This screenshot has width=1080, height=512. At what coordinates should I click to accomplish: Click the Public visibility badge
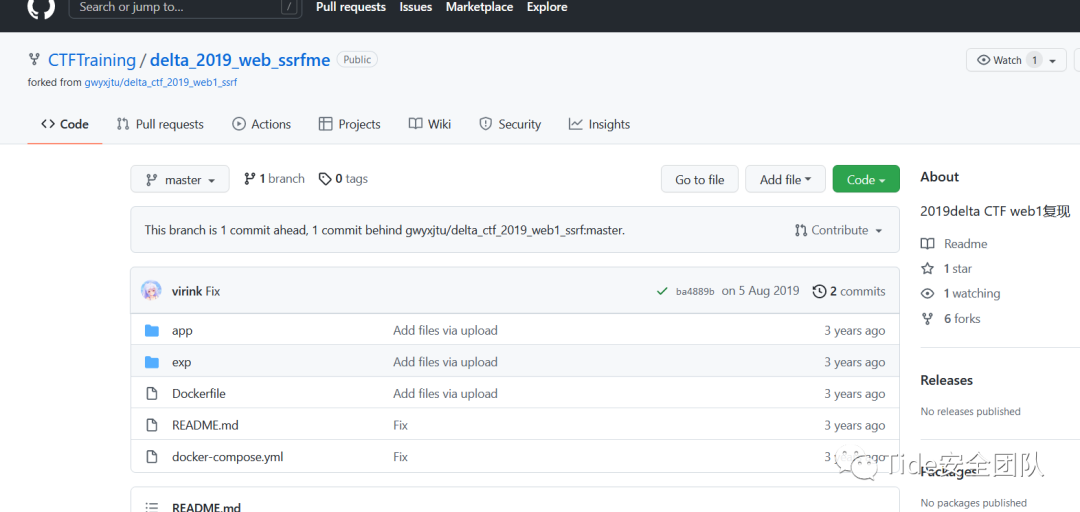pyautogui.click(x=357, y=60)
